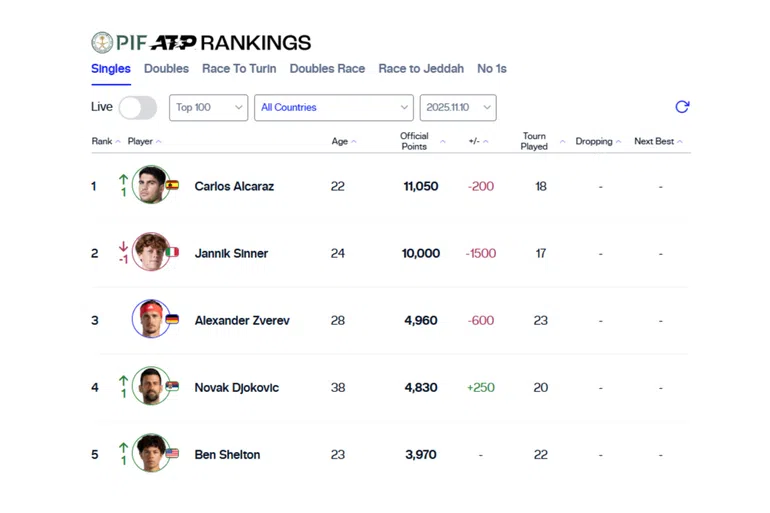Sort by Age column arrow
Viewport: 770px width, 513px height.
click(x=354, y=142)
